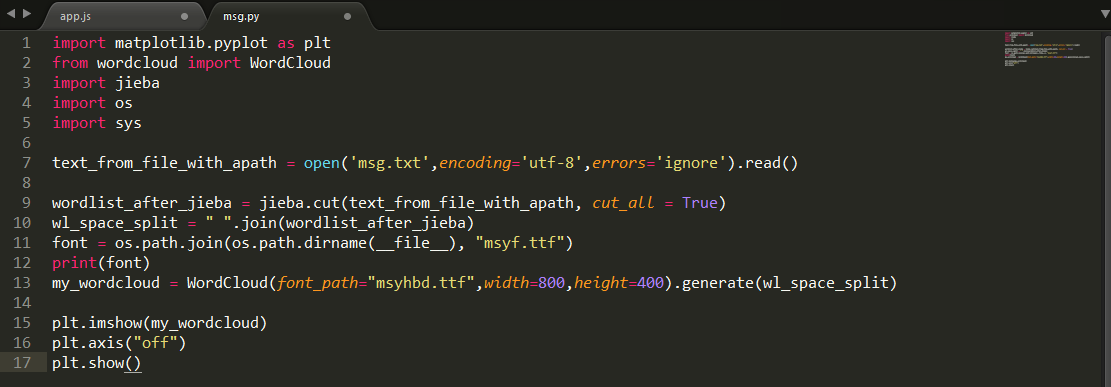Image resolution: width=1111 pixels, height=387 pixels.
Task: Click '__file__' on line 11
Action: pyautogui.click(x=416, y=244)
